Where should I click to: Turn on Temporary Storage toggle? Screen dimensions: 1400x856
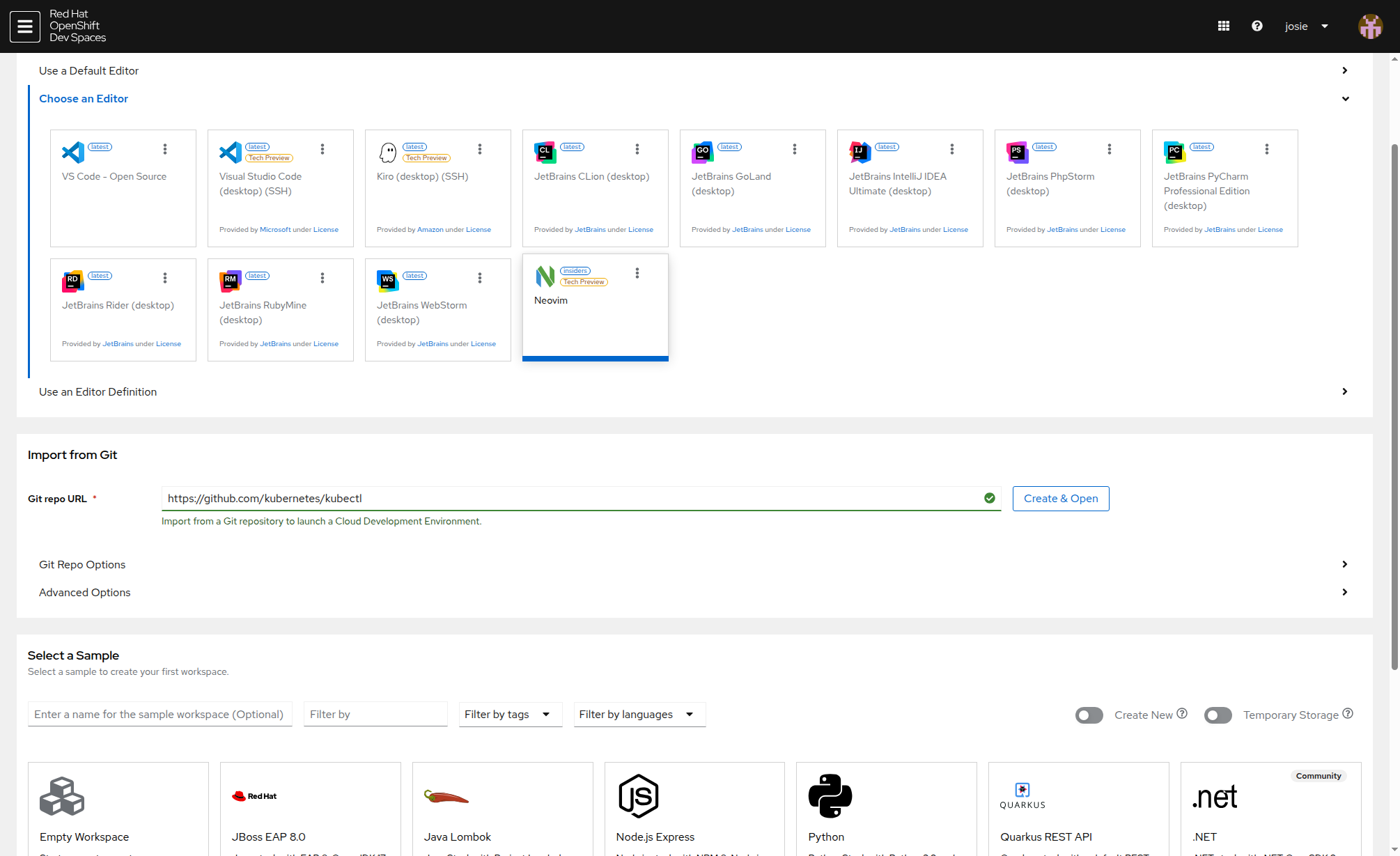(x=1218, y=715)
